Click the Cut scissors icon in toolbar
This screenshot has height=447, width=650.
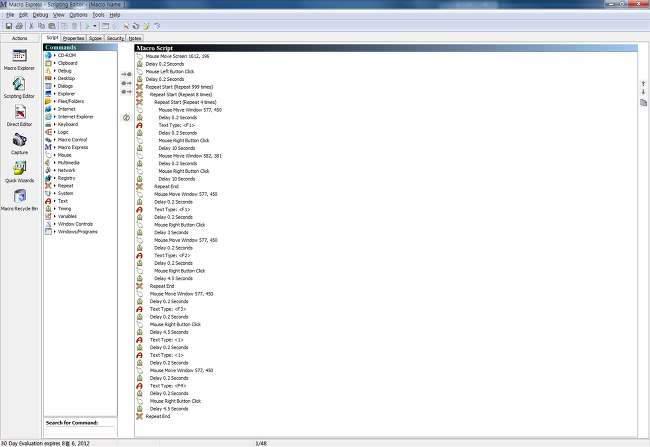click(31, 26)
